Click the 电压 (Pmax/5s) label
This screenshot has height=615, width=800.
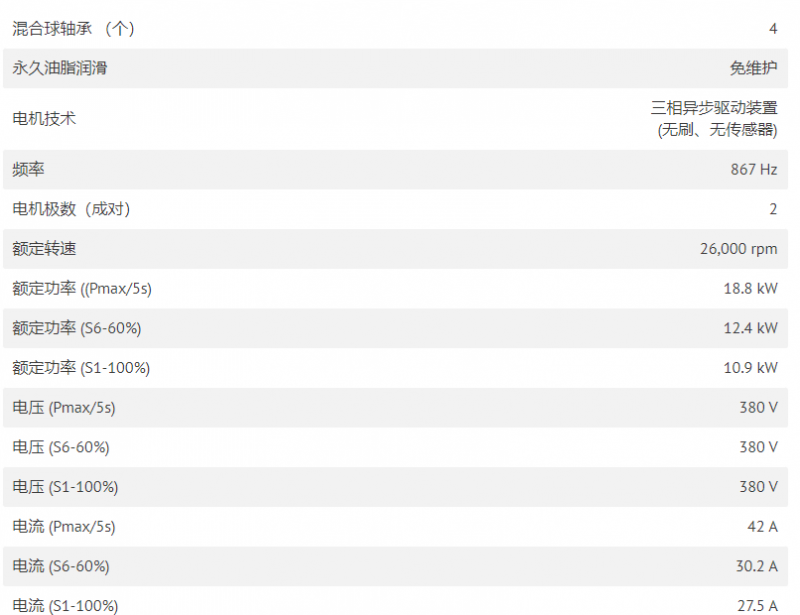64,408
